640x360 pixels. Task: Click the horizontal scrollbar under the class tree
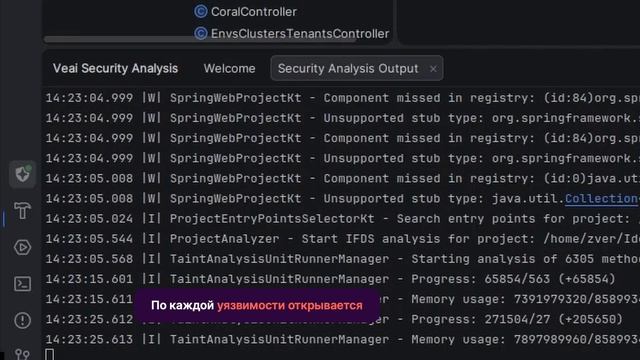tap(200, 40)
